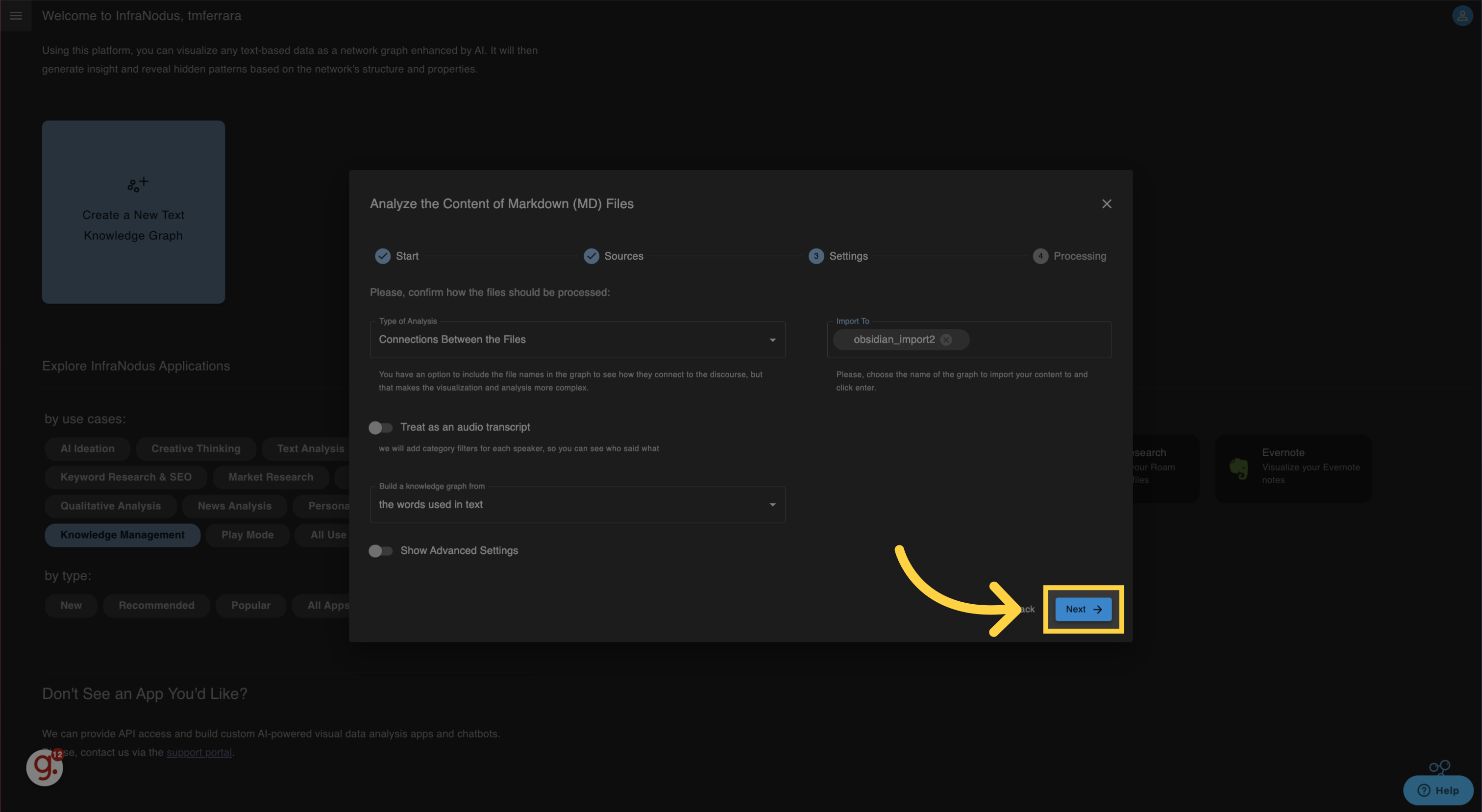Screen dimensions: 1482x812
Task: Open the Evernote app card
Action: click(x=1293, y=468)
